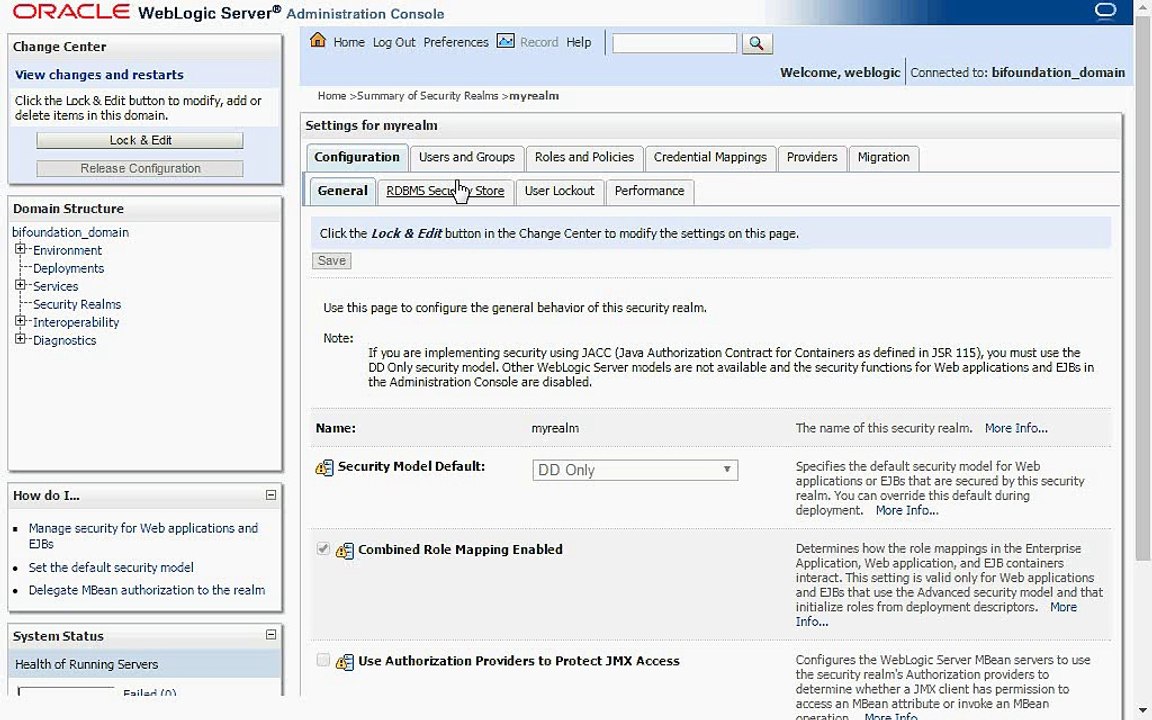Click the Home house icon
This screenshot has height=720, width=1152.
[317, 40]
